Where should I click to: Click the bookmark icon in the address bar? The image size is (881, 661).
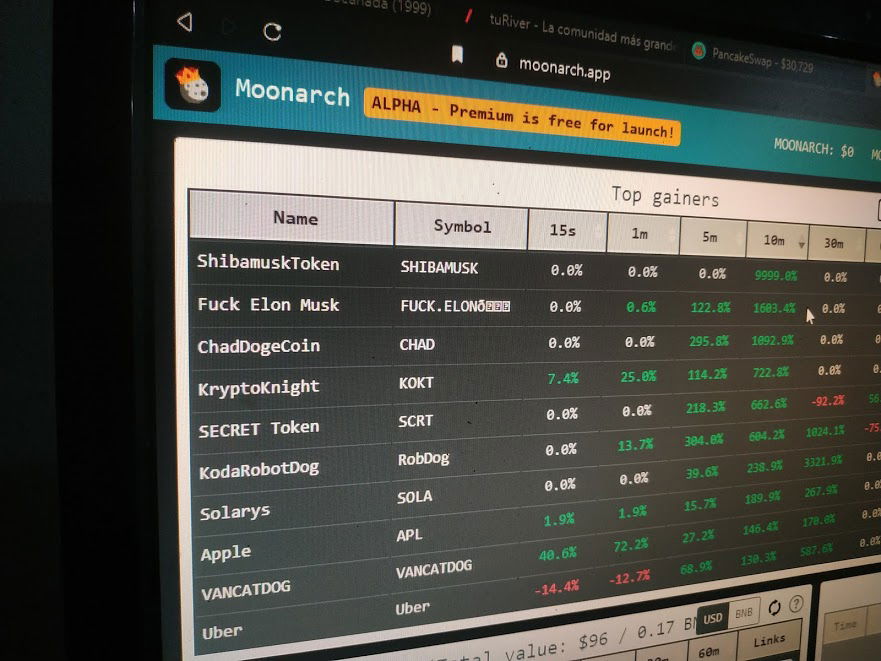457,55
